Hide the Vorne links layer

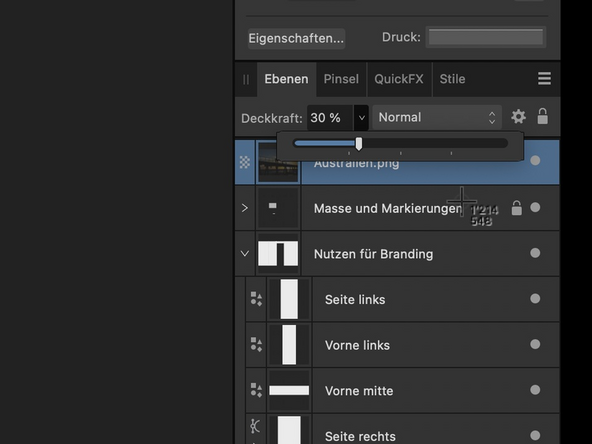[535, 344]
